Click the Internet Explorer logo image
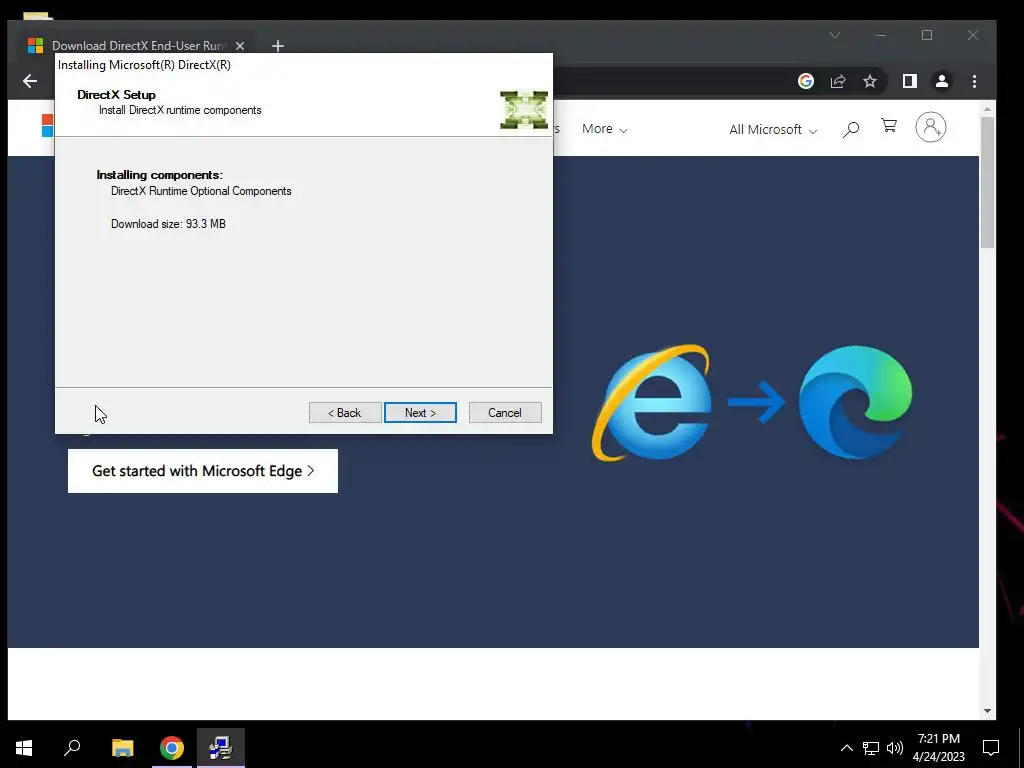Screen dimensions: 1024x768 point(652,403)
